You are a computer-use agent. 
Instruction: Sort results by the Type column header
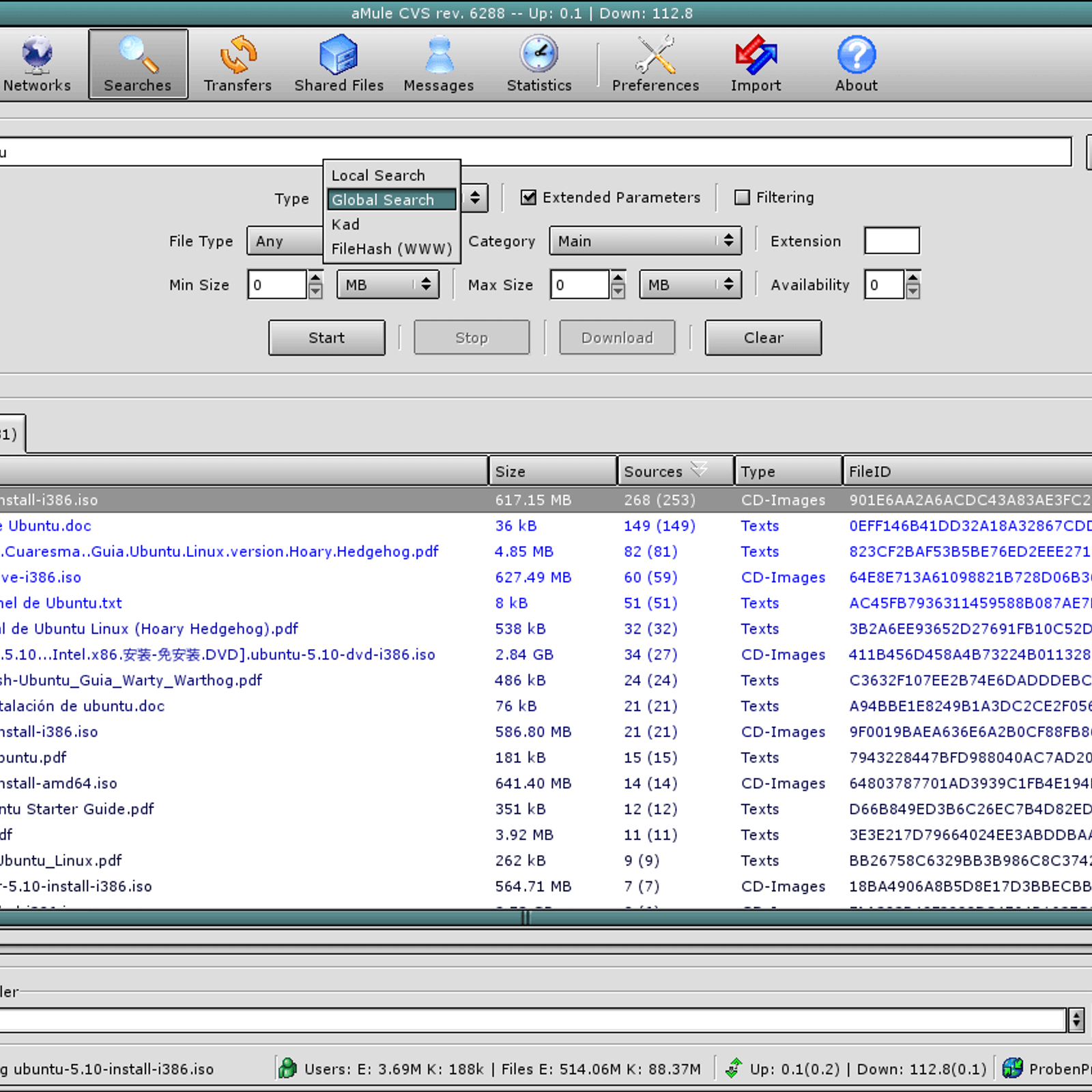coord(788,471)
